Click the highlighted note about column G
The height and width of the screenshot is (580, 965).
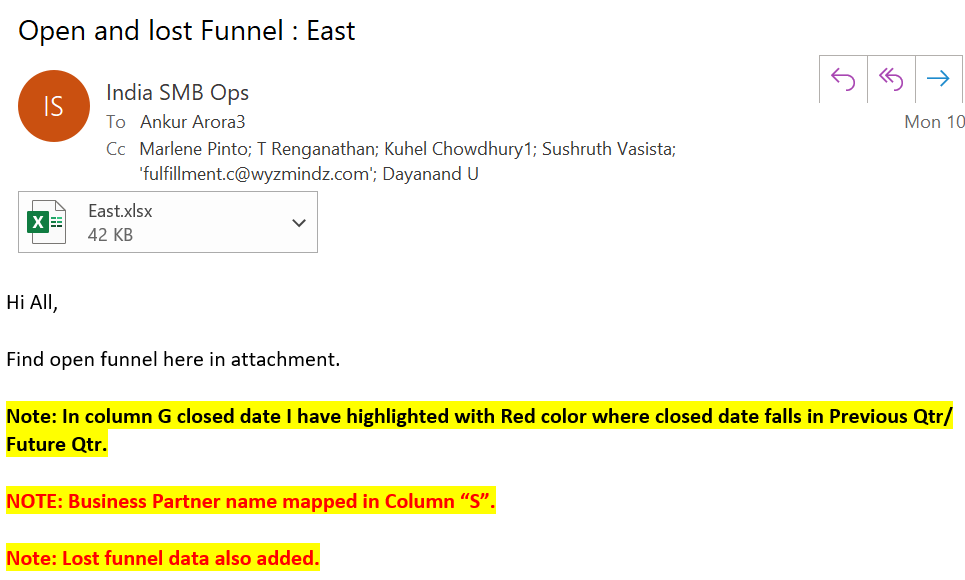click(x=480, y=416)
